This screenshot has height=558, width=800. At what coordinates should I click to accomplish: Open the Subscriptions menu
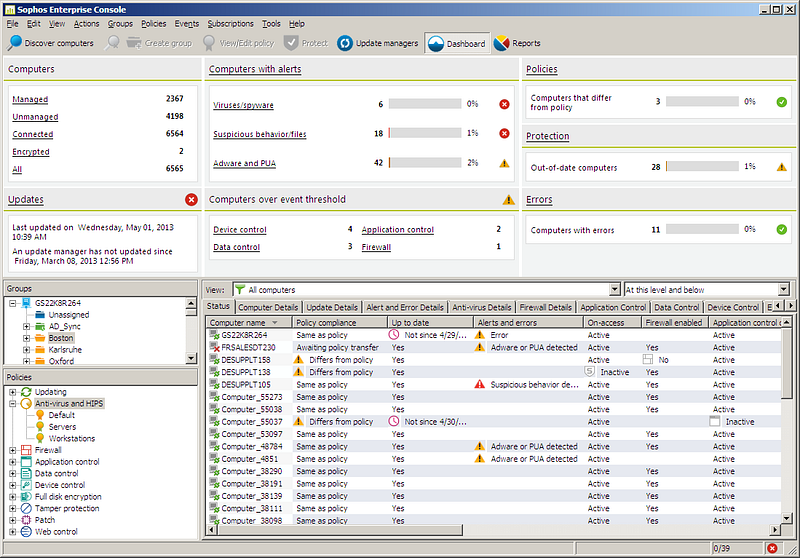pos(230,23)
